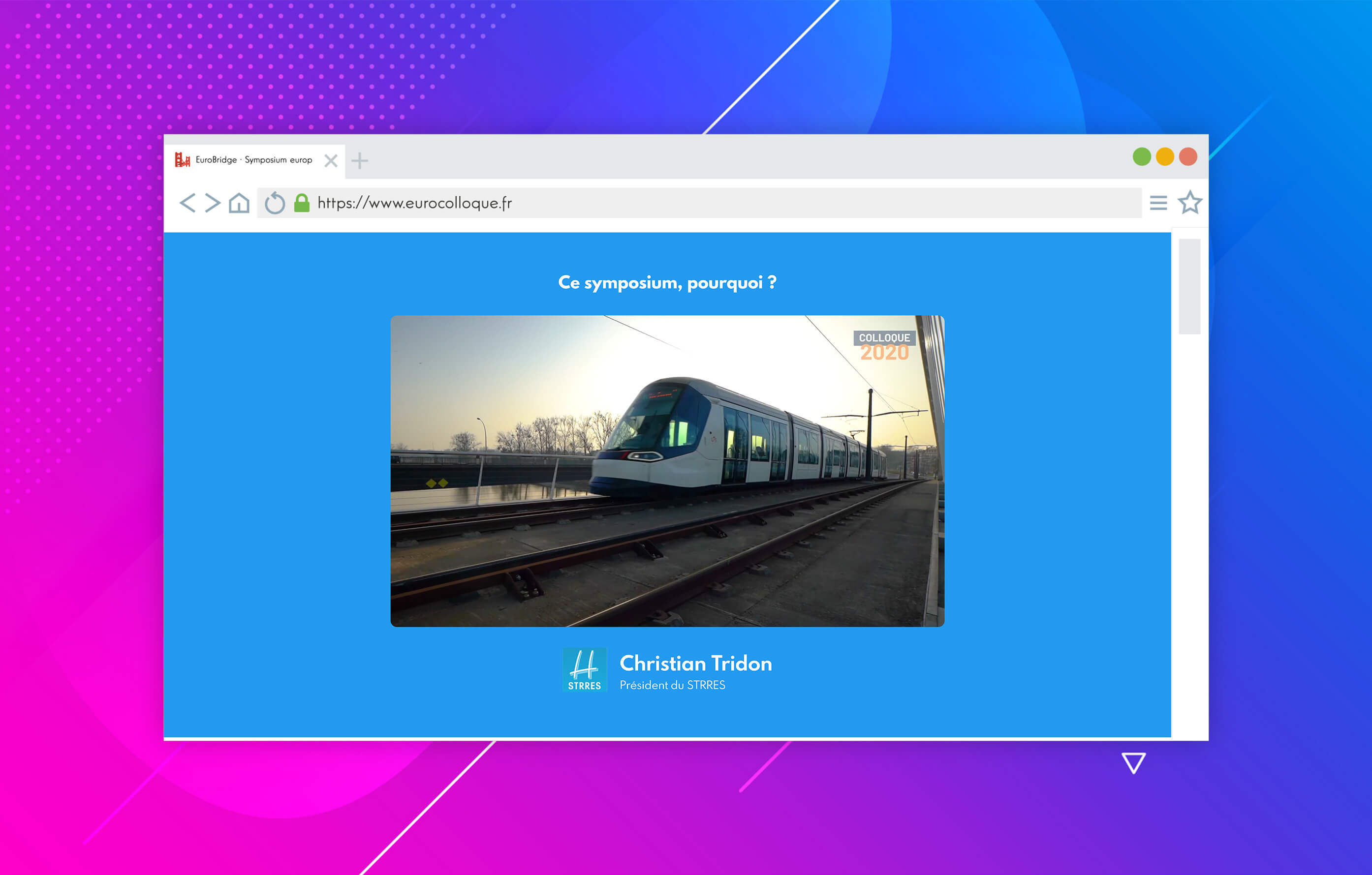Go back with the browser back arrow
This screenshot has height=875, width=1372.
tap(187, 203)
